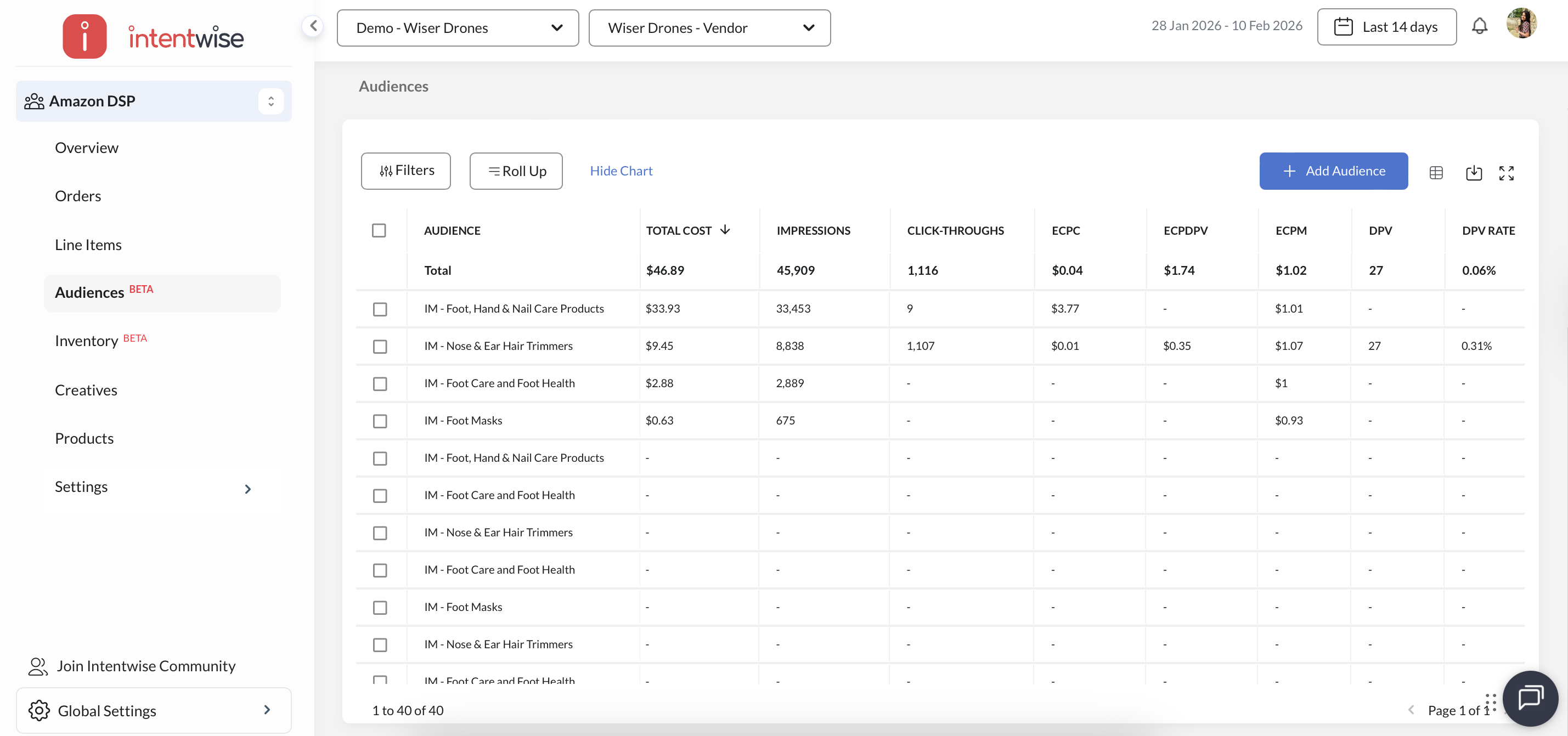Collapse the sidebar with arrow icon
The height and width of the screenshot is (736, 1568).
click(313, 26)
